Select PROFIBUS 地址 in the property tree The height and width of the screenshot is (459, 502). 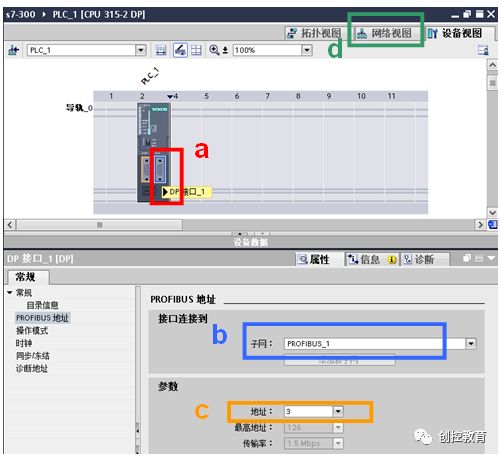(x=42, y=318)
